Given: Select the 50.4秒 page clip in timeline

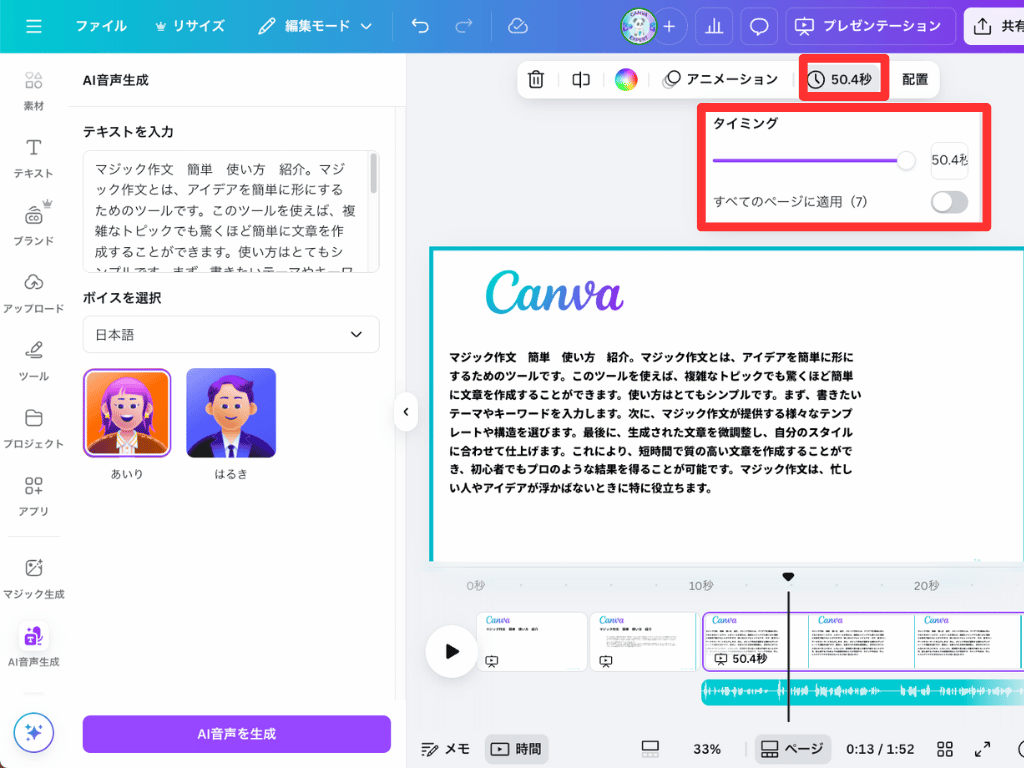Looking at the screenshot, I should coord(863,641).
